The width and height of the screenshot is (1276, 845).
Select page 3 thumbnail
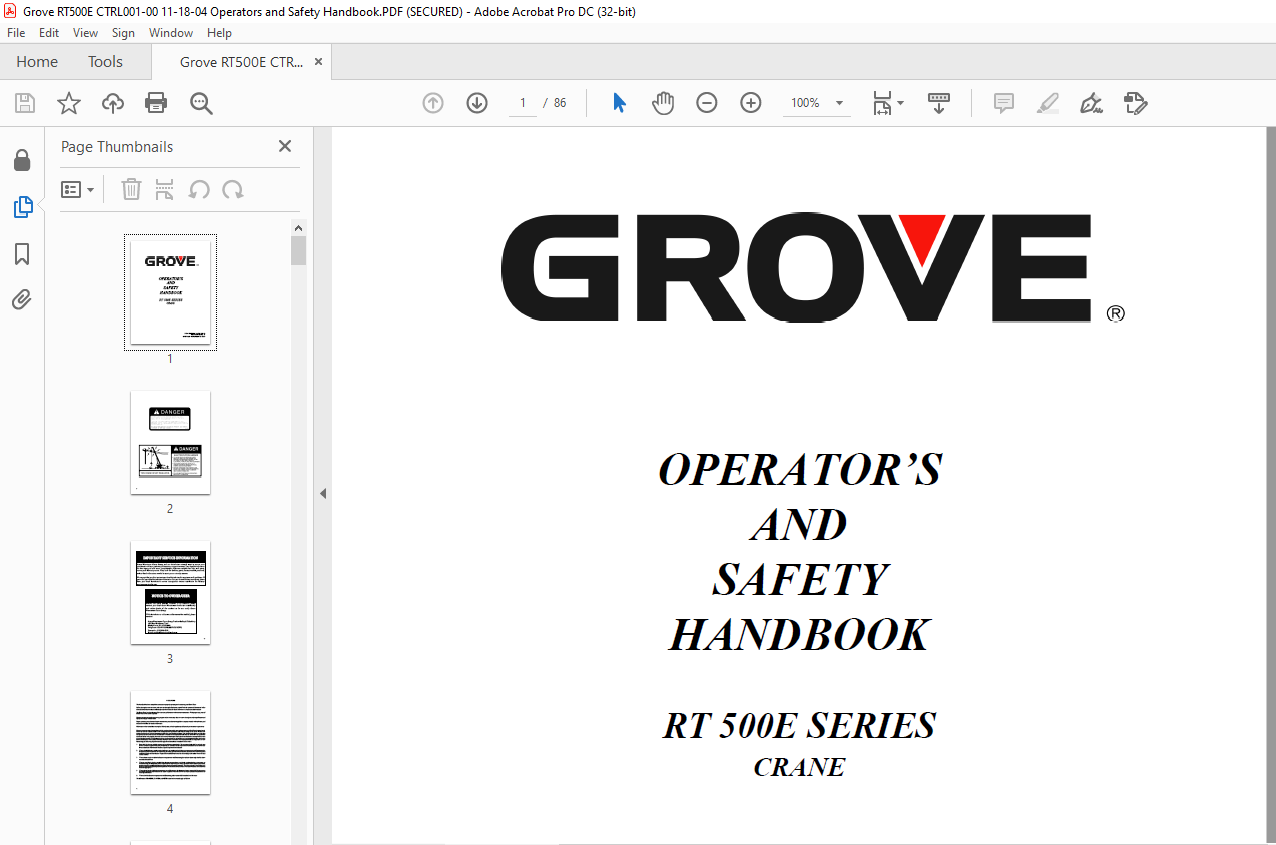pyautogui.click(x=170, y=592)
